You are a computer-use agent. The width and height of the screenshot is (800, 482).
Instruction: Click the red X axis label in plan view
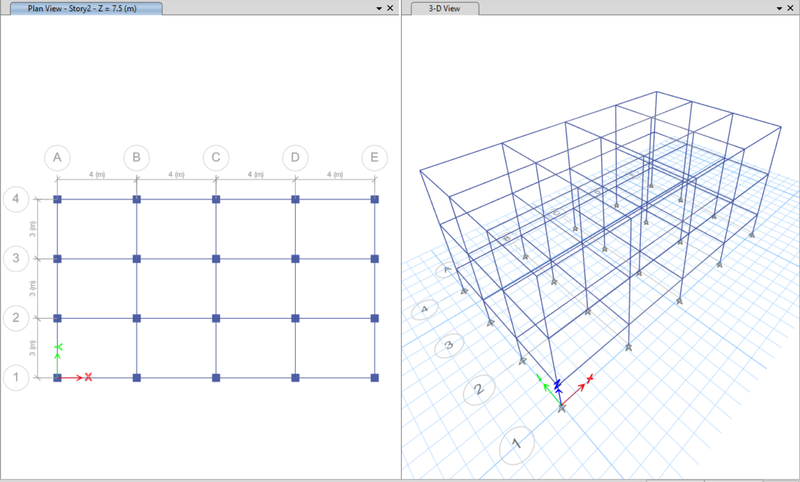(88, 377)
